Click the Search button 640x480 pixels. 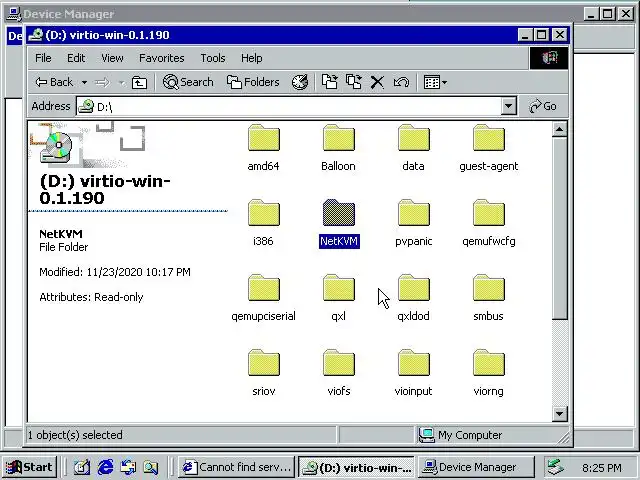(188, 82)
